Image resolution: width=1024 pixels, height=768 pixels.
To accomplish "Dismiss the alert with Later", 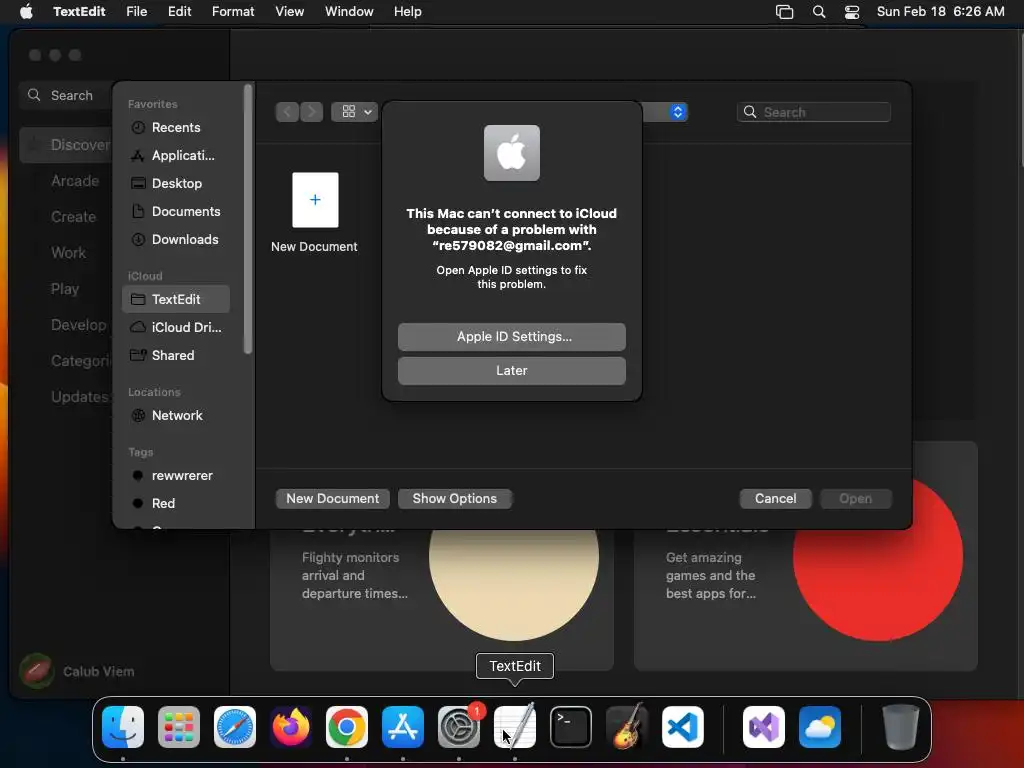I will point(512,371).
